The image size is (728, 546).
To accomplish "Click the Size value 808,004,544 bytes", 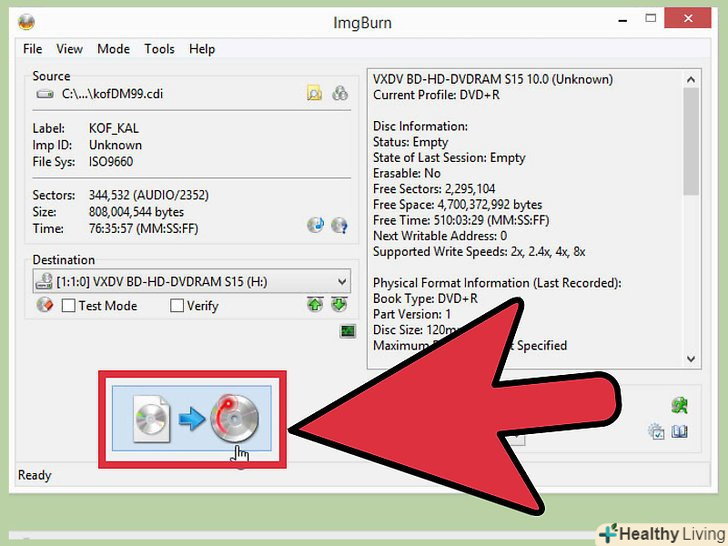I will pyautogui.click(x=136, y=212).
